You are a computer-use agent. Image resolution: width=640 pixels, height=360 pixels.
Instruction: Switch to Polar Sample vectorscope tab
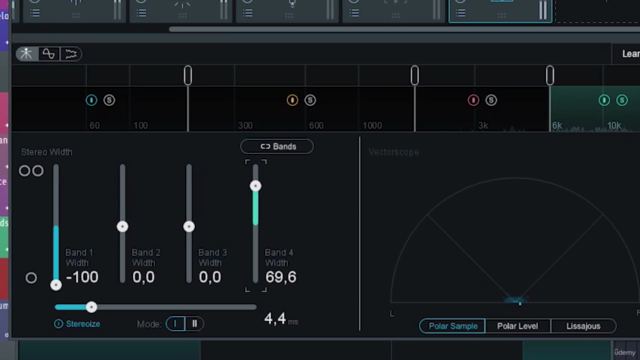pyautogui.click(x=453, y=326)
